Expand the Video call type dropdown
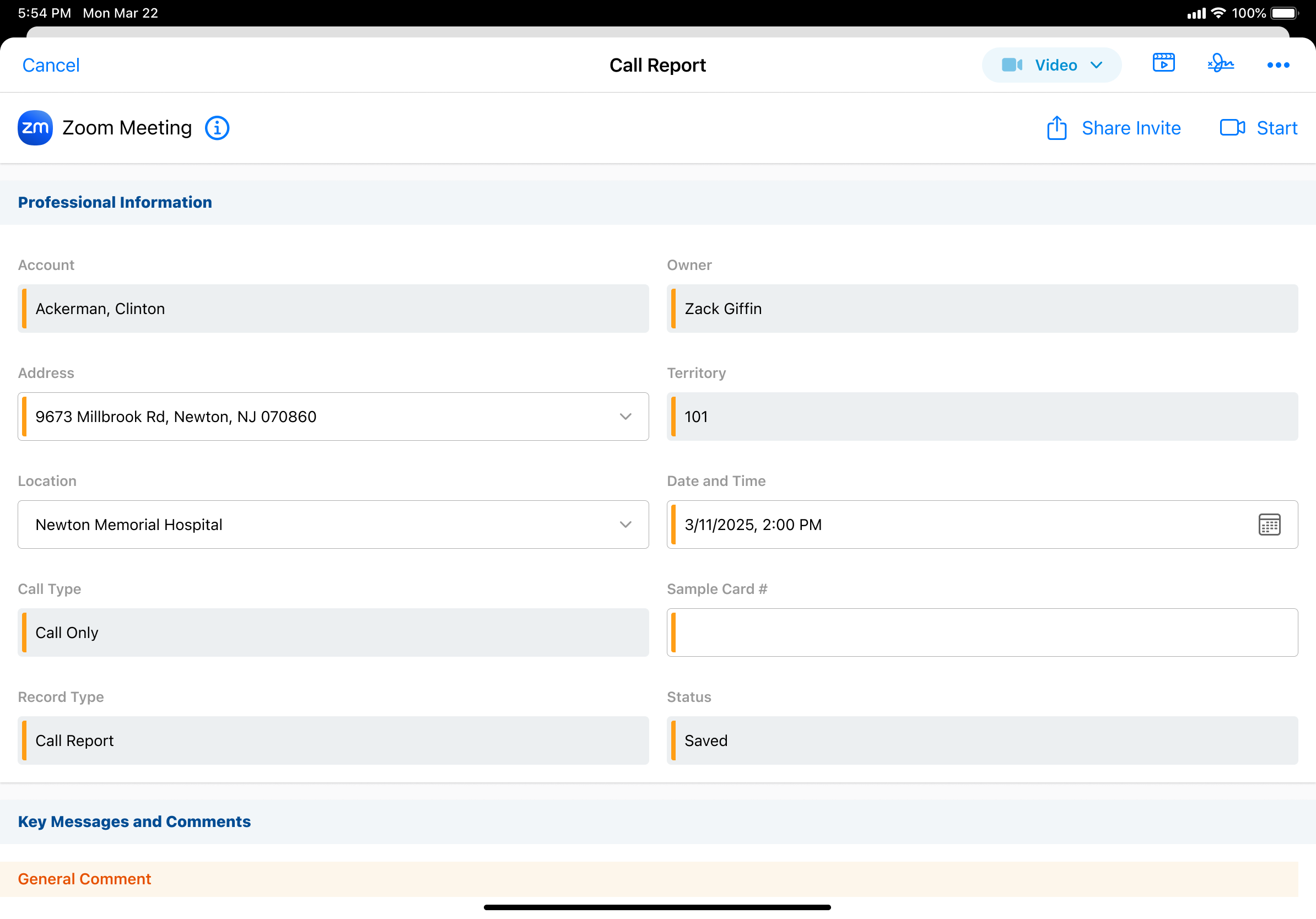The image size is (1316, 919). click(x=1051, y=65)
